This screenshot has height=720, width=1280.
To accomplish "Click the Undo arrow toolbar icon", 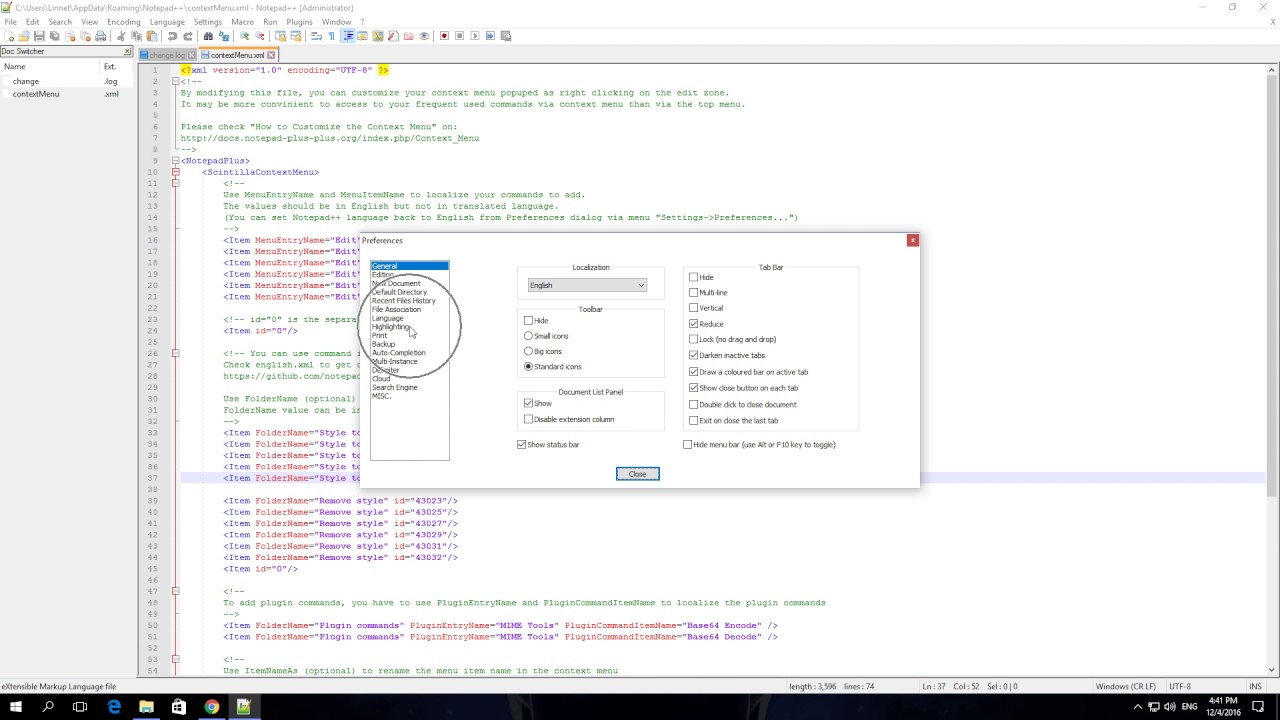I will (x=172, y=36).
